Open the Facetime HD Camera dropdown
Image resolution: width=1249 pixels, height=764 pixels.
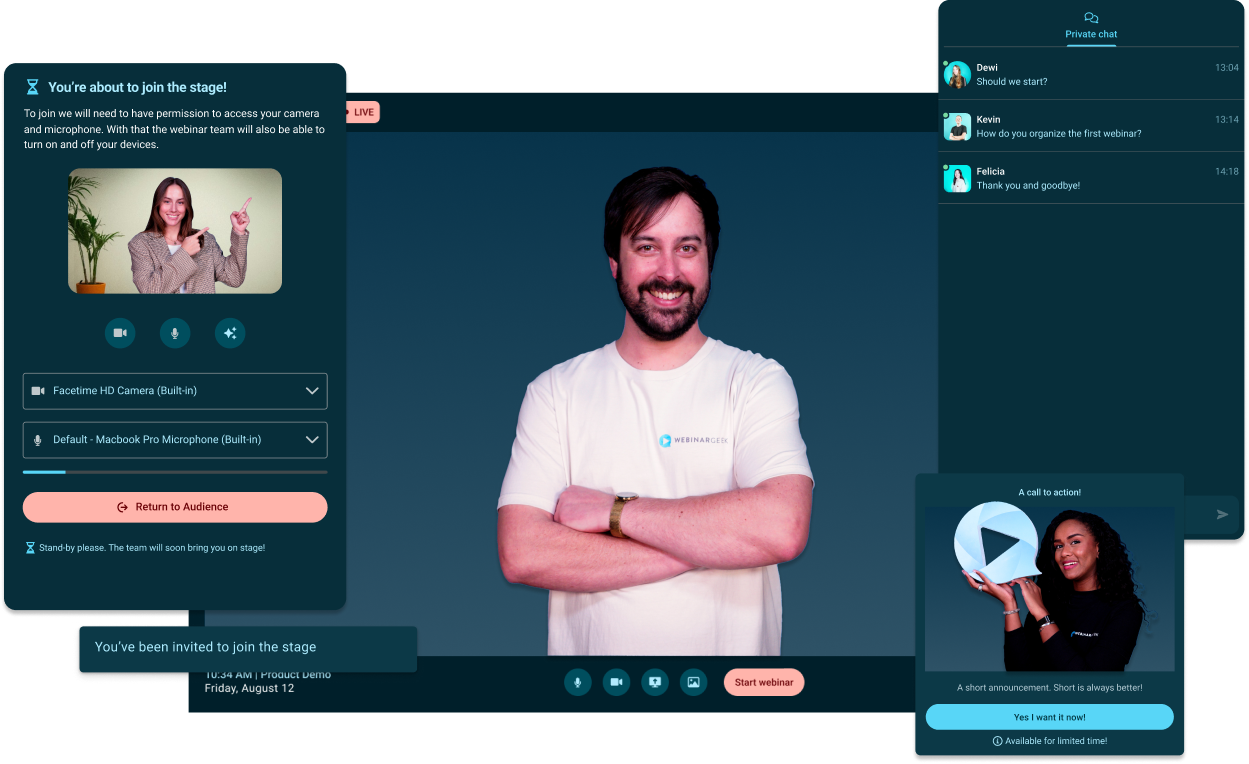click(175, 391)
